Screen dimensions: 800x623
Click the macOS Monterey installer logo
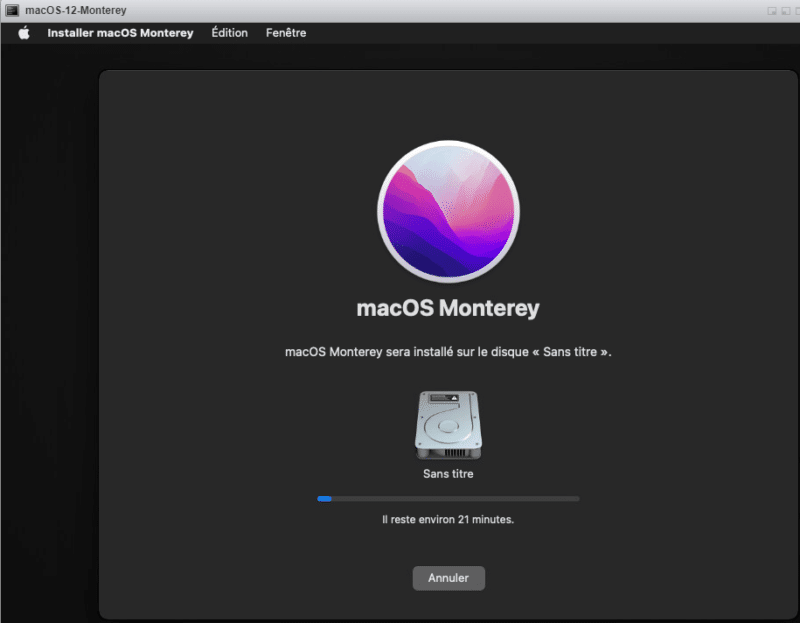[448, 211]
